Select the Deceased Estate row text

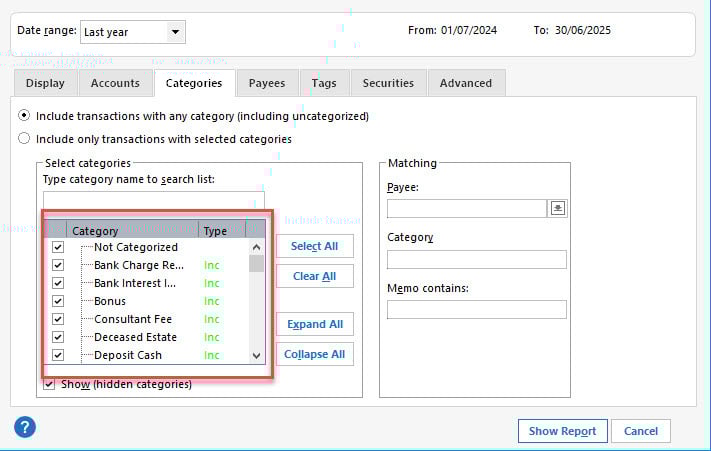(x=135, y=337)
